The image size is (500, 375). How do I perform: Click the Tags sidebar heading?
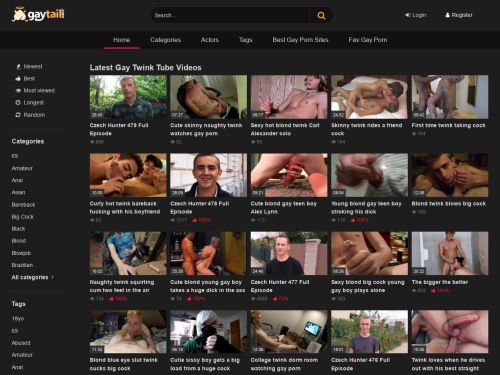click(18, 304)
